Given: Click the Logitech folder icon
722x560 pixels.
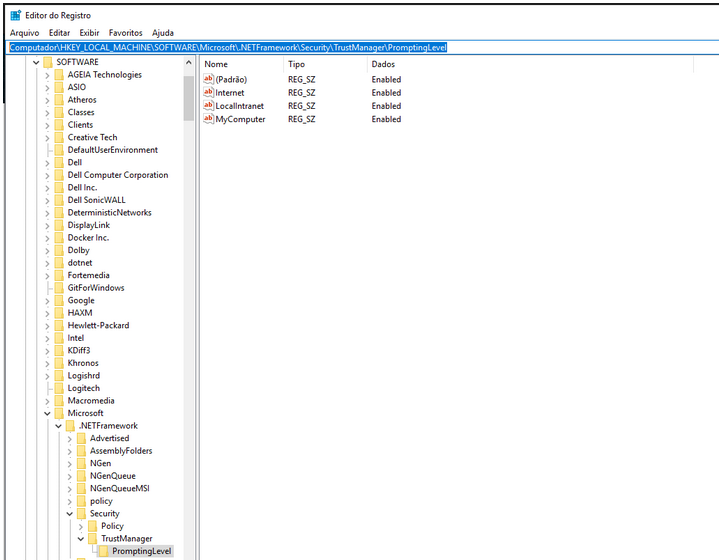Looking at the screenshot, I should coord(59,388).
